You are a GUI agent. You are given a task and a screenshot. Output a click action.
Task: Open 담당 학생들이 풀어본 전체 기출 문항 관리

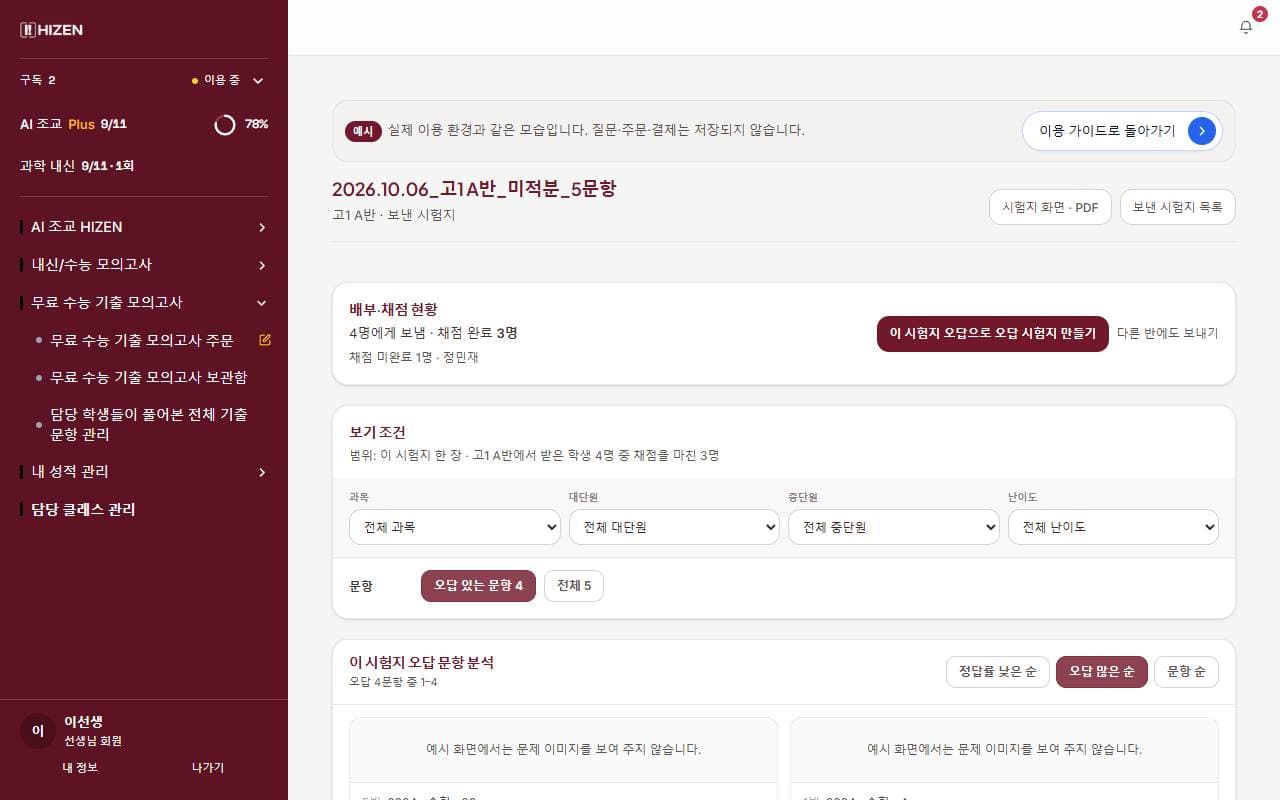149,424
